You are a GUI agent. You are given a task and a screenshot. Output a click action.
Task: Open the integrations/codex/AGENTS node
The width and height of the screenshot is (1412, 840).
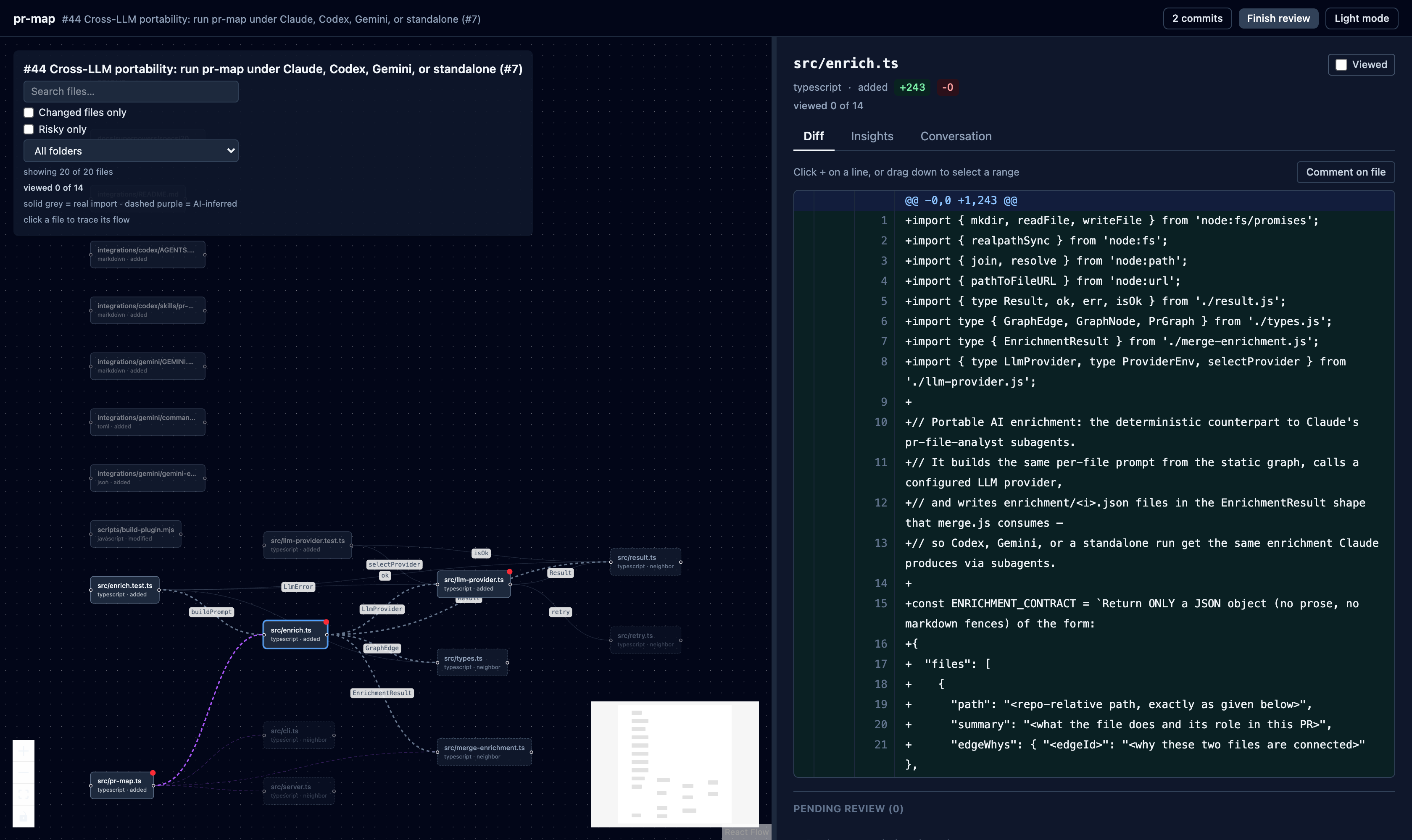coord(147,255)
